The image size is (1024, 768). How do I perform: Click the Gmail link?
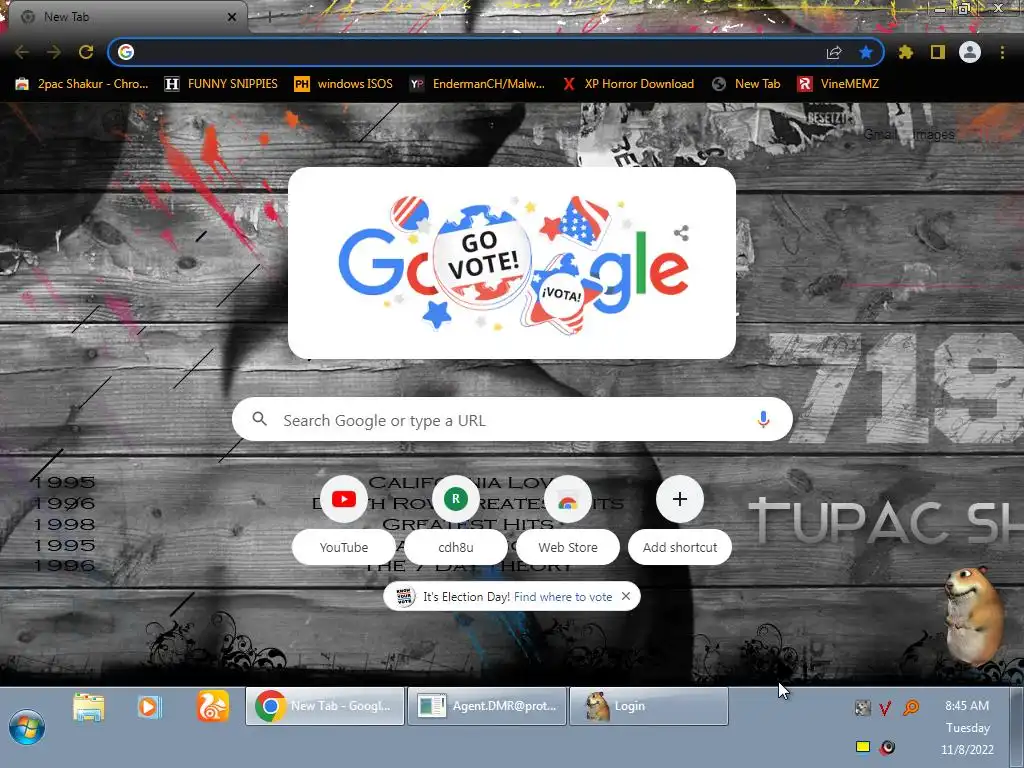coord(879,135)
